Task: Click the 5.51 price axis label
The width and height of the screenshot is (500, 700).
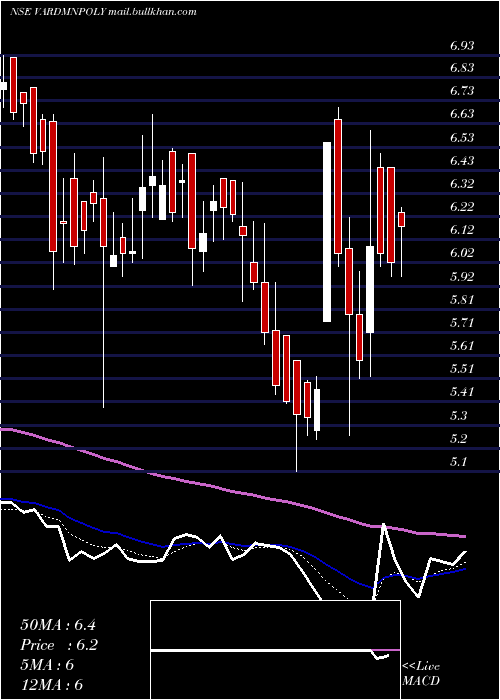Action: pos(462,368)
